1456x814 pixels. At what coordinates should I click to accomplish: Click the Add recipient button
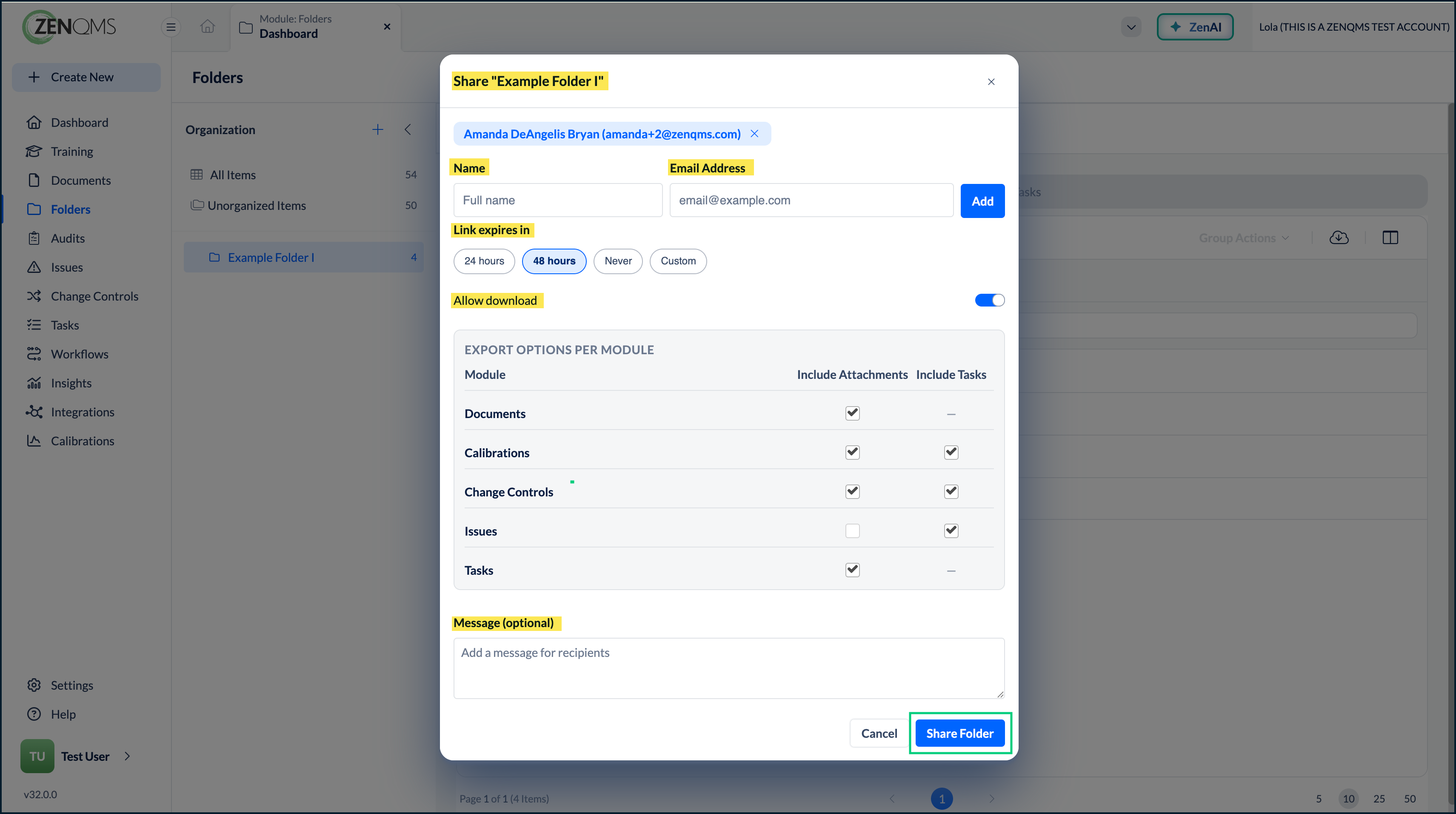click(982, 201)
